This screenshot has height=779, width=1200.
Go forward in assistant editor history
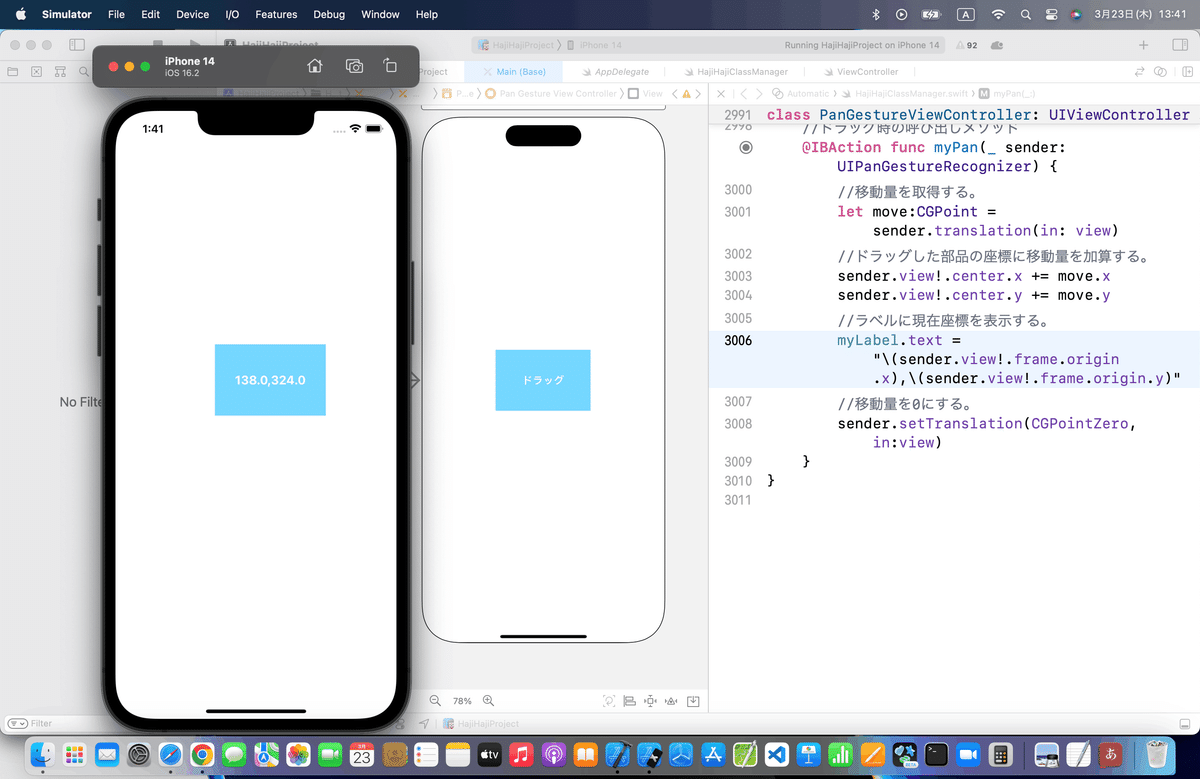coord(759,93)
